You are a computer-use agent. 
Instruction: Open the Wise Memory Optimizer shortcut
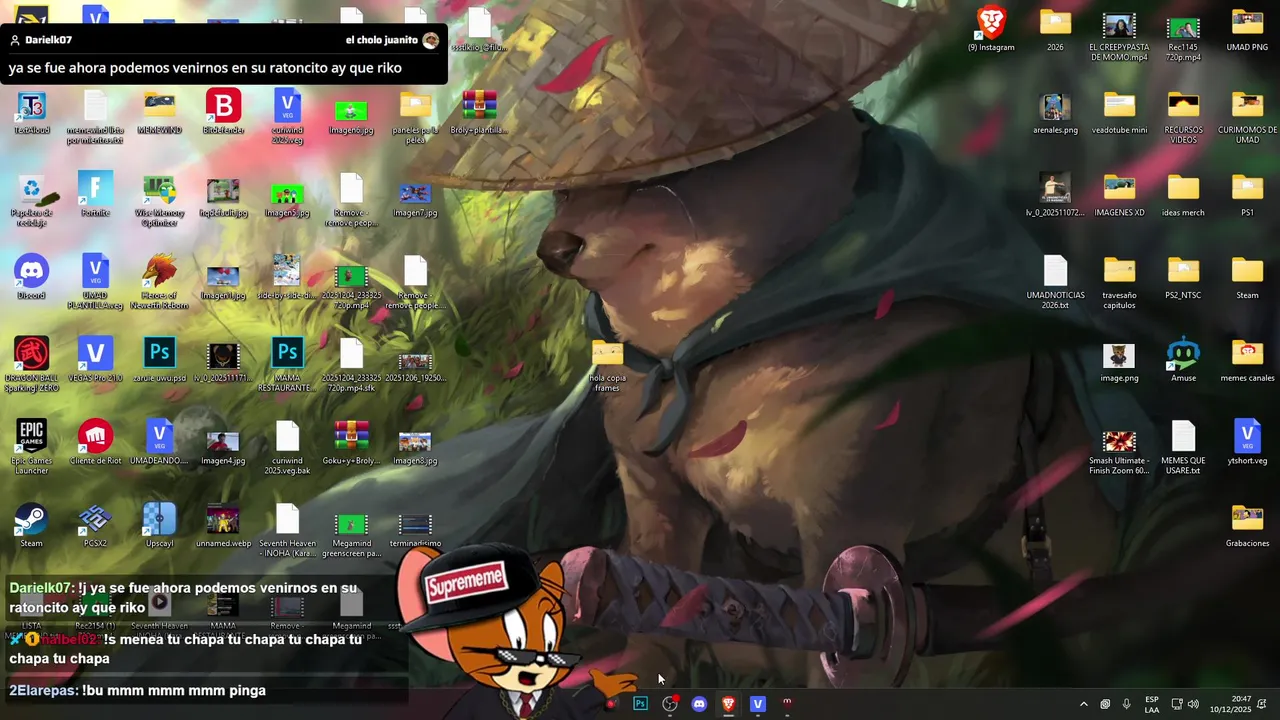(x=159, y=200)
